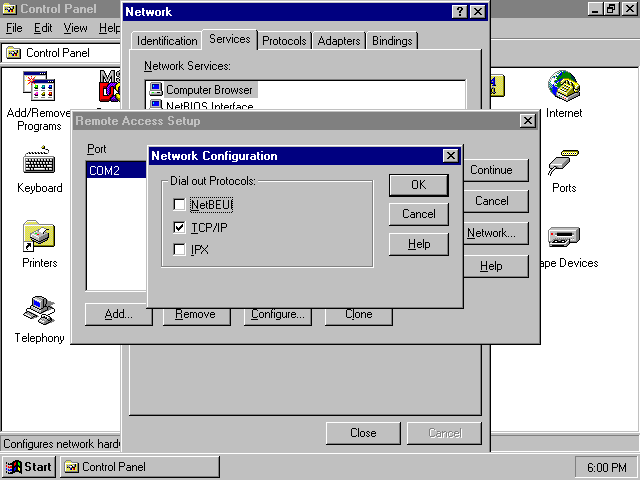Open the Ports control panel icon
This screenshot has height=480, width=640.
click(564, 162)
